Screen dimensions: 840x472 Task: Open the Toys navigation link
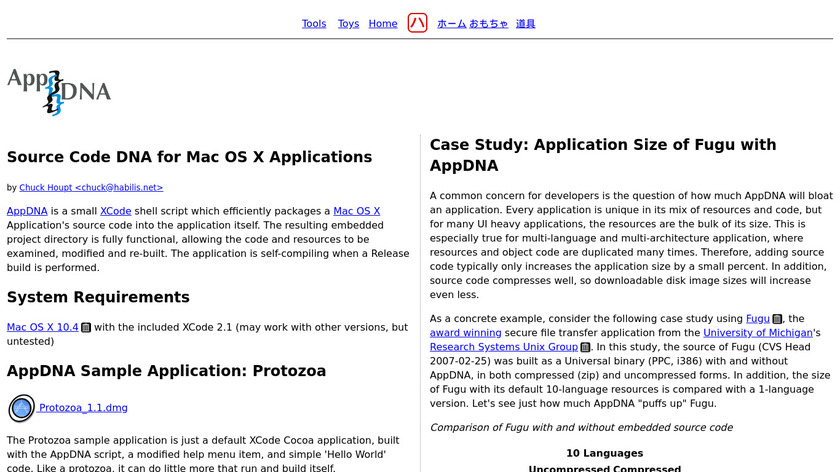(x=348, y=24)
